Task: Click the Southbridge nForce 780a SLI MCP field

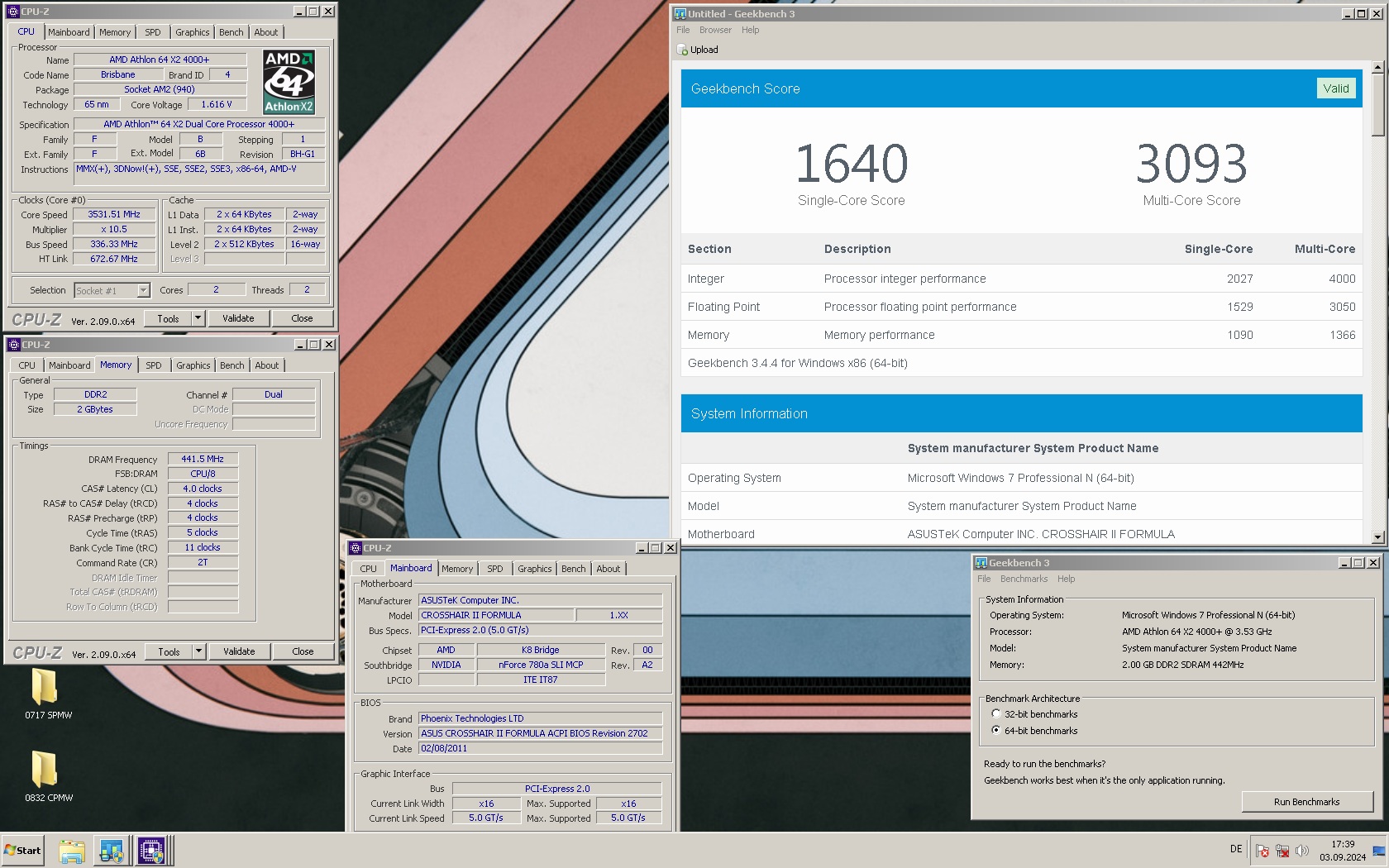Action: coord(541,665)
